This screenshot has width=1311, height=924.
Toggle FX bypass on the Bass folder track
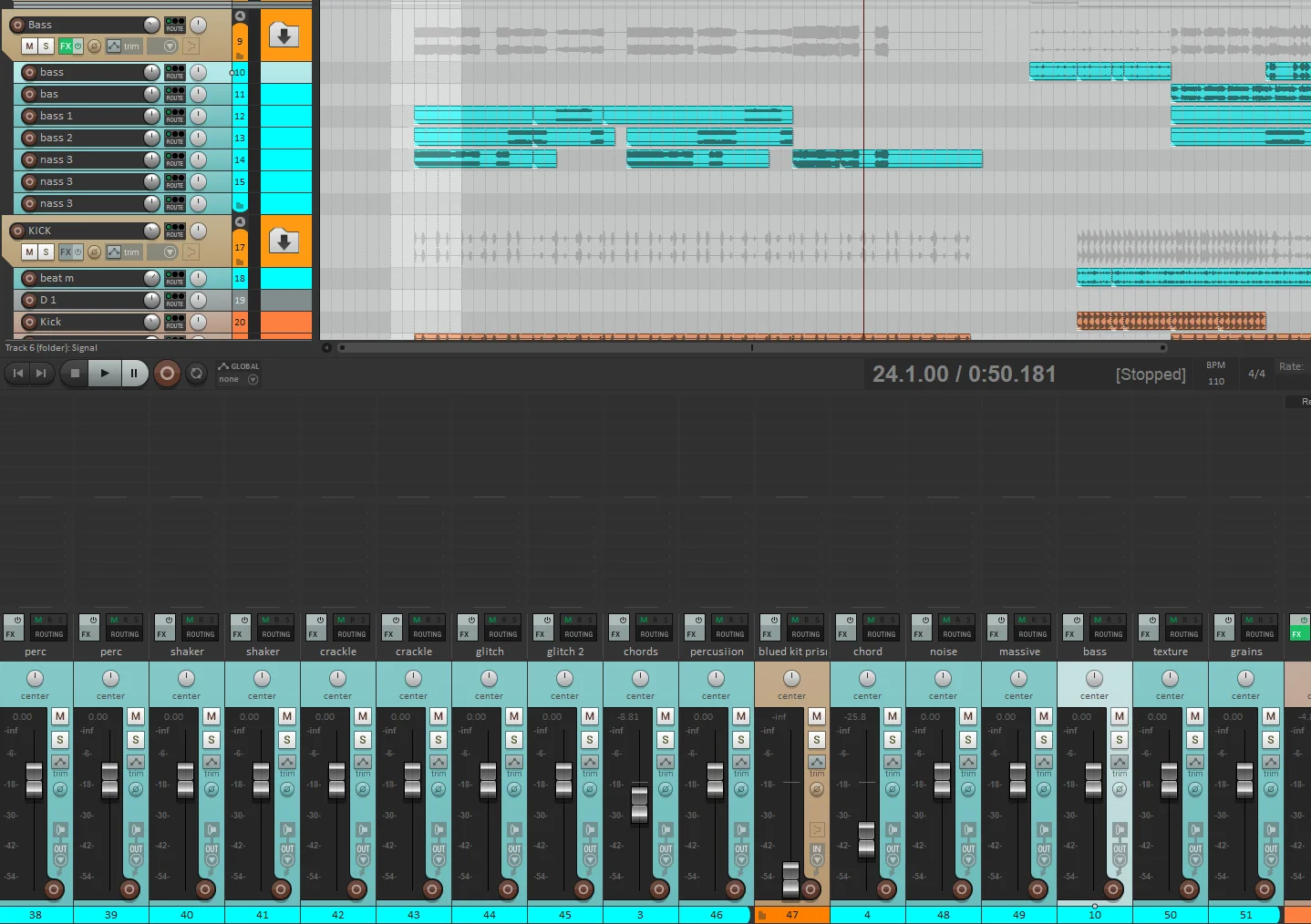[77, 46]
